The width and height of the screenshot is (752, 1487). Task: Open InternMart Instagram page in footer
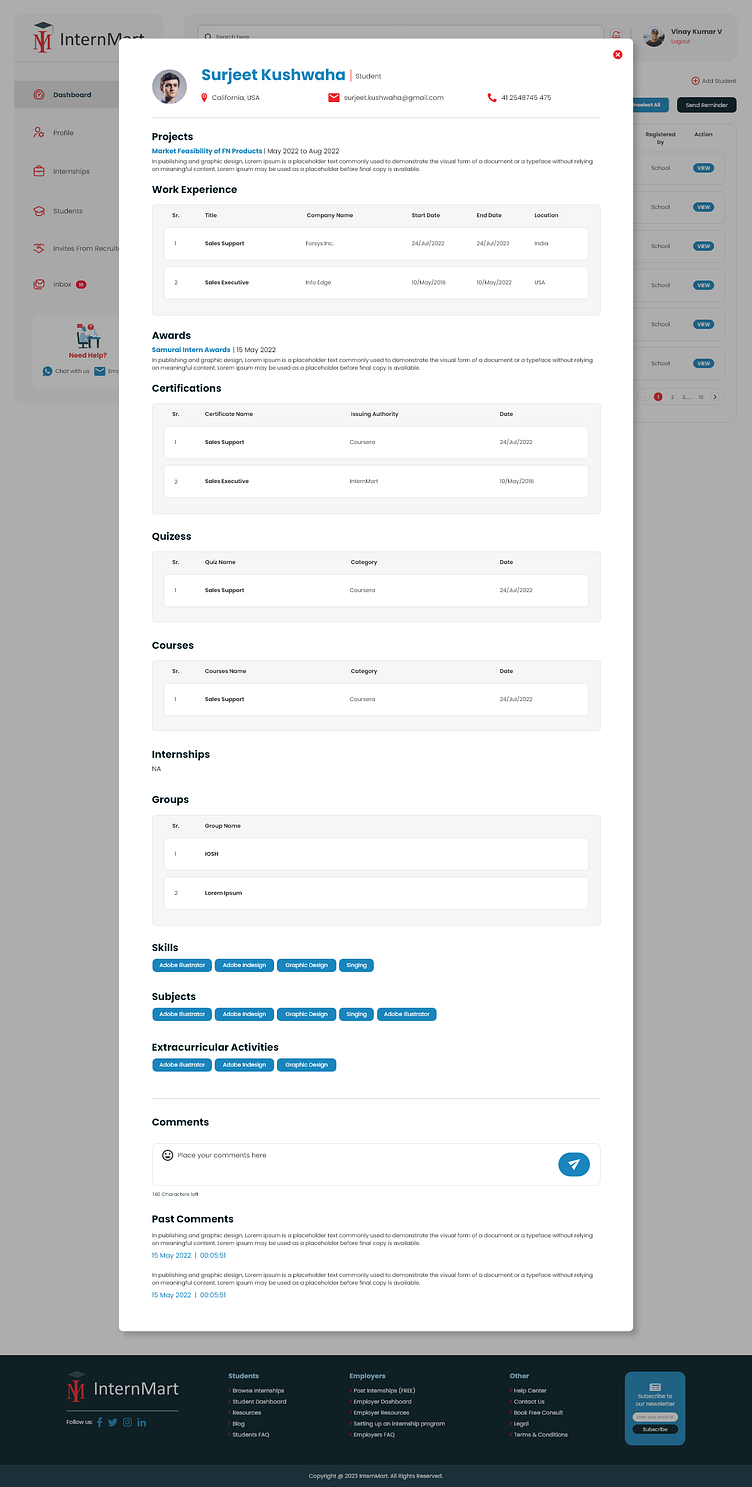click(127, 1422)
